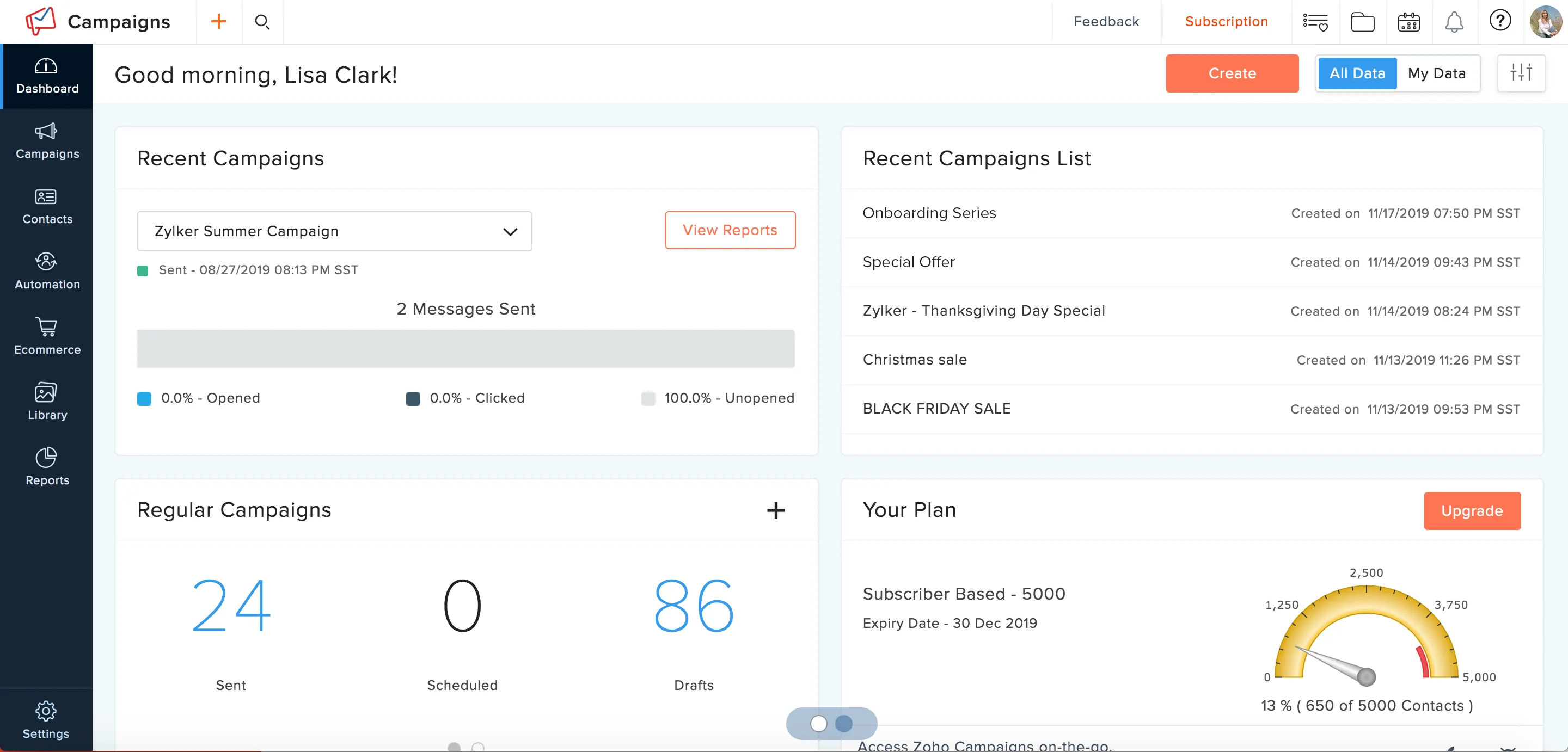Open the dashboard customize sliders icon
This screenshot has height=752, width=1568.
1521,73
